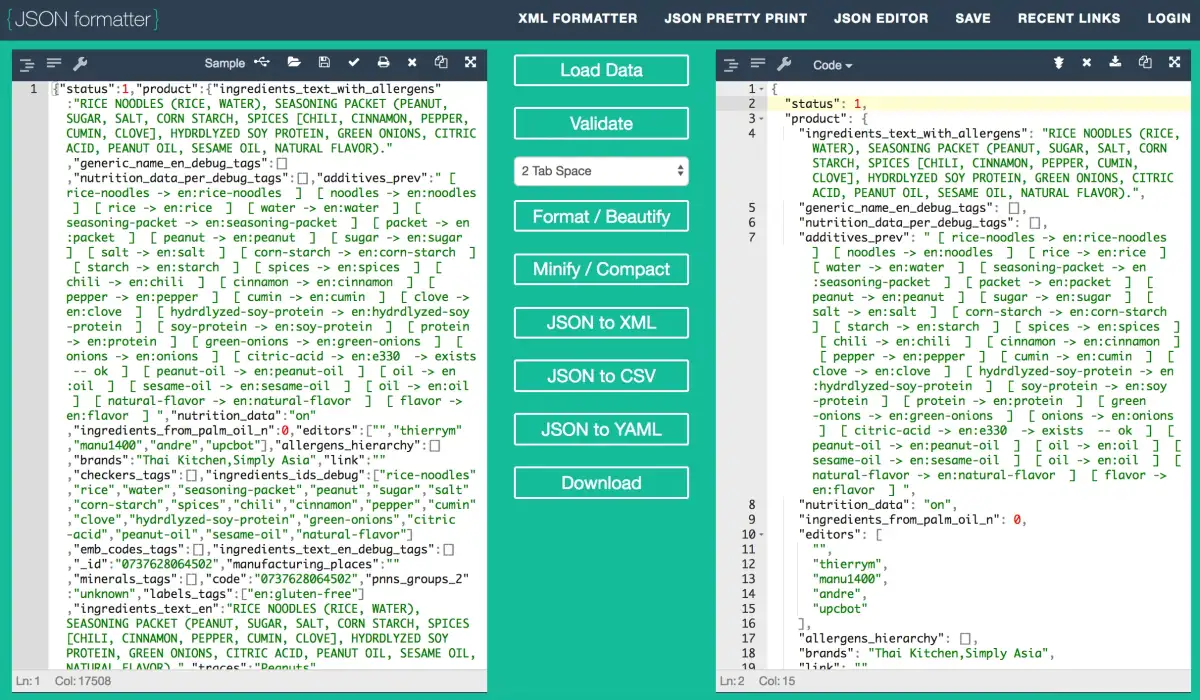
Task: Clear the left editor with the X icon
Action: point(412,63)
